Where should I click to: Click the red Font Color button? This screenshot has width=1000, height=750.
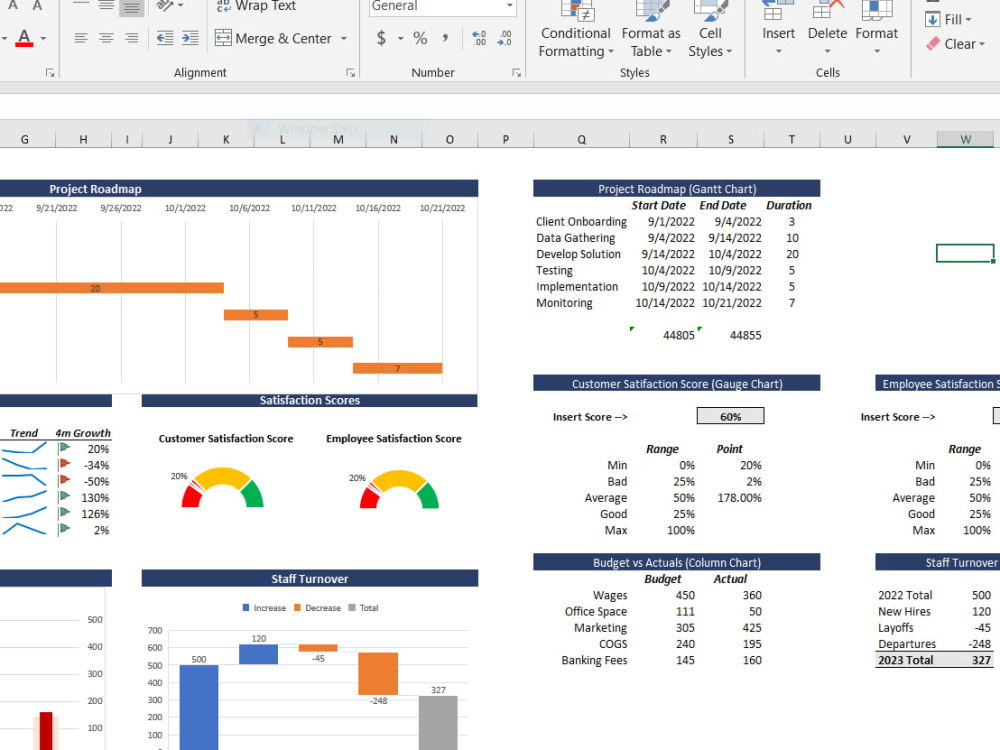point(24,38)
